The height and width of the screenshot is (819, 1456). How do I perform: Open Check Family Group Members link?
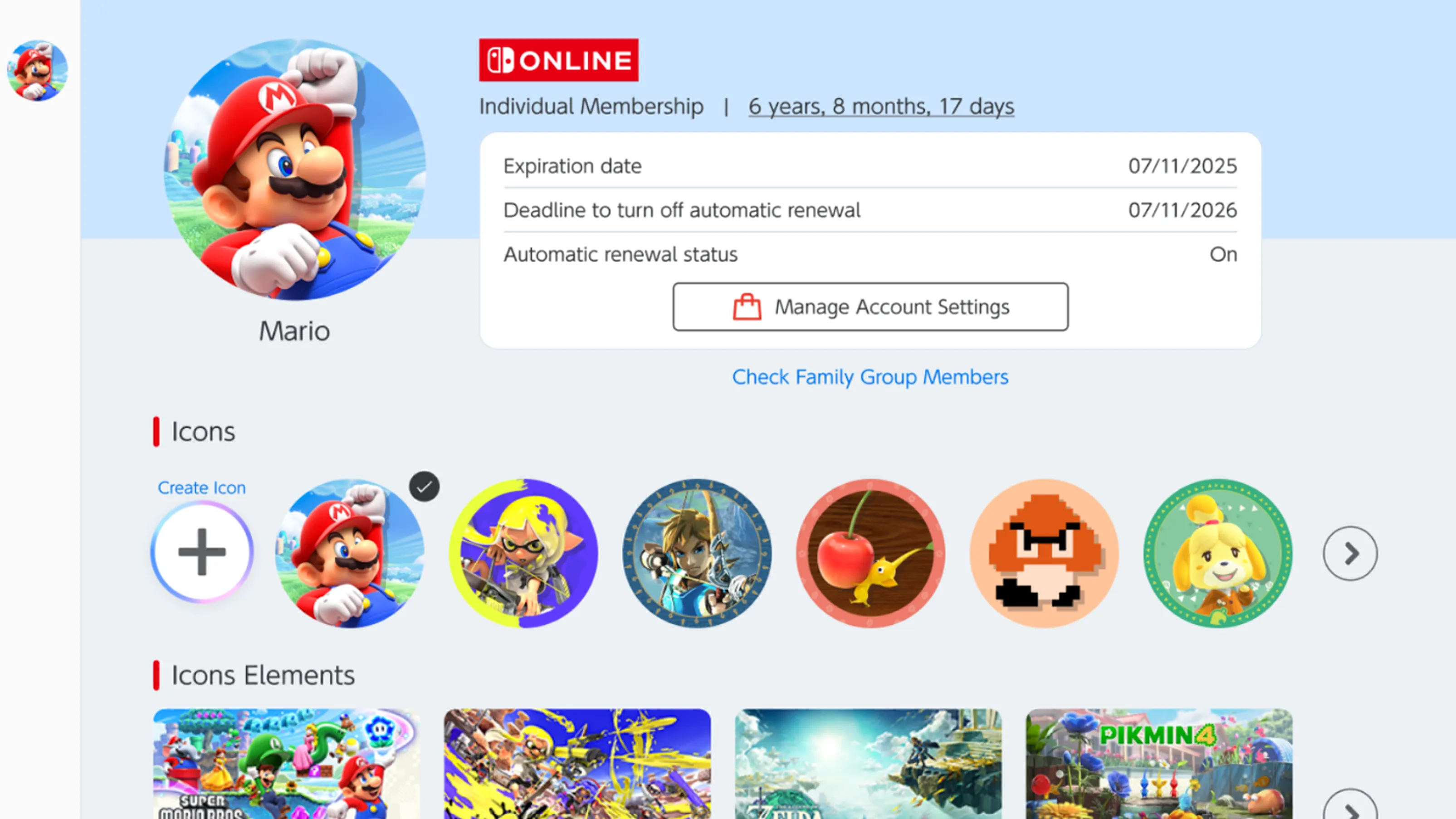pos(870,377)
